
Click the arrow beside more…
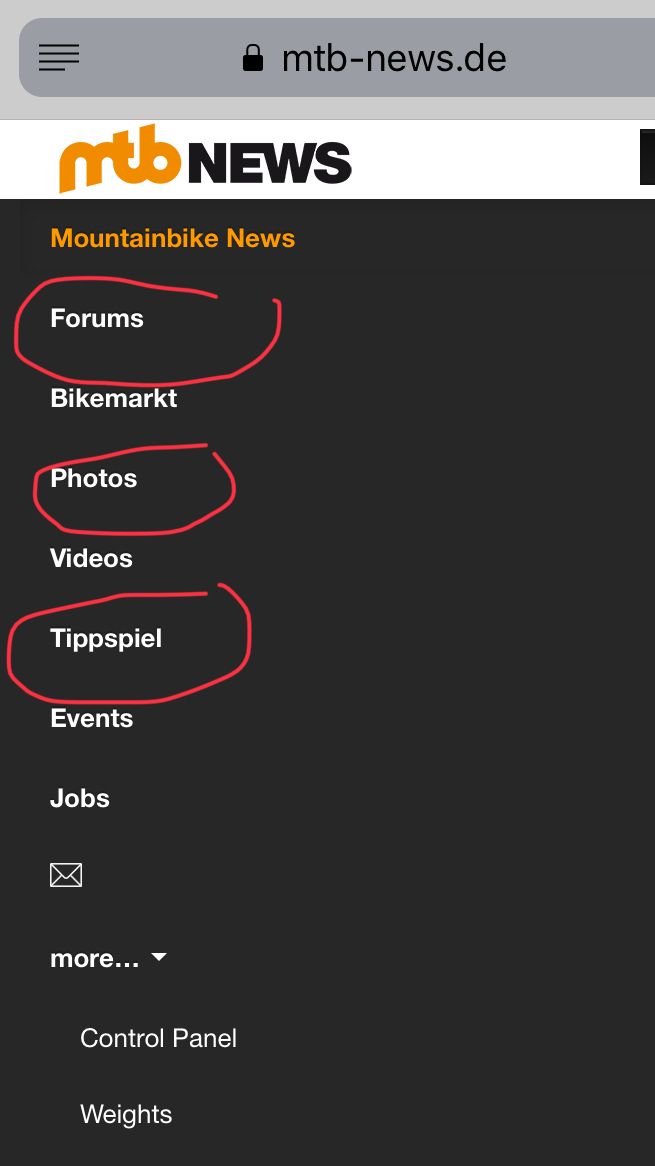point(159,958)
